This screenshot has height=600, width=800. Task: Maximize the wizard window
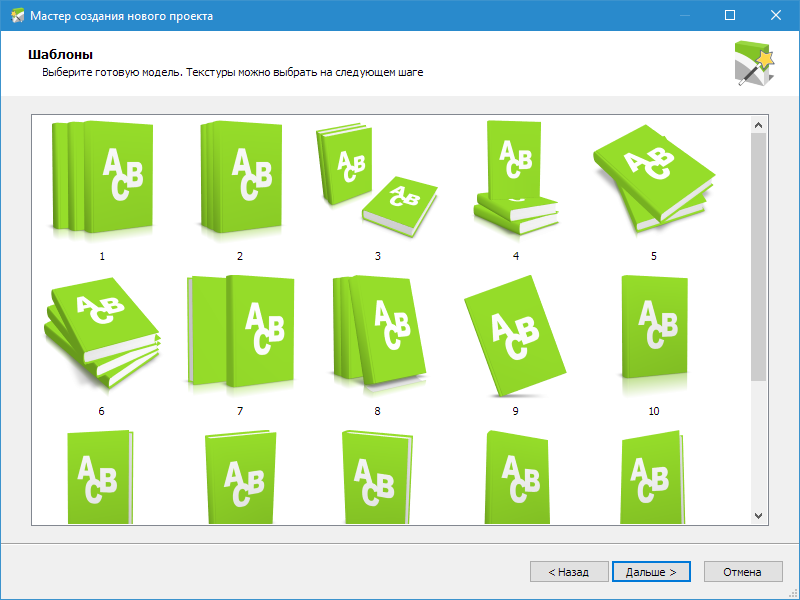pyautogui.click(x=730, y=15)
